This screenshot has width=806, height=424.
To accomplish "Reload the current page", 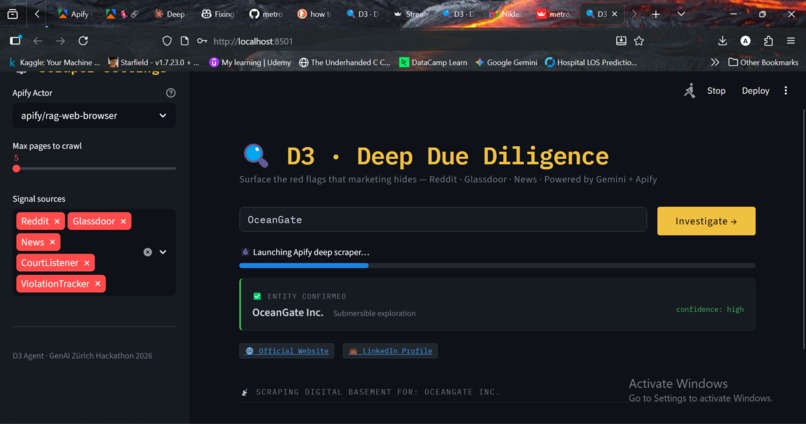I will [x=83, y=41].
